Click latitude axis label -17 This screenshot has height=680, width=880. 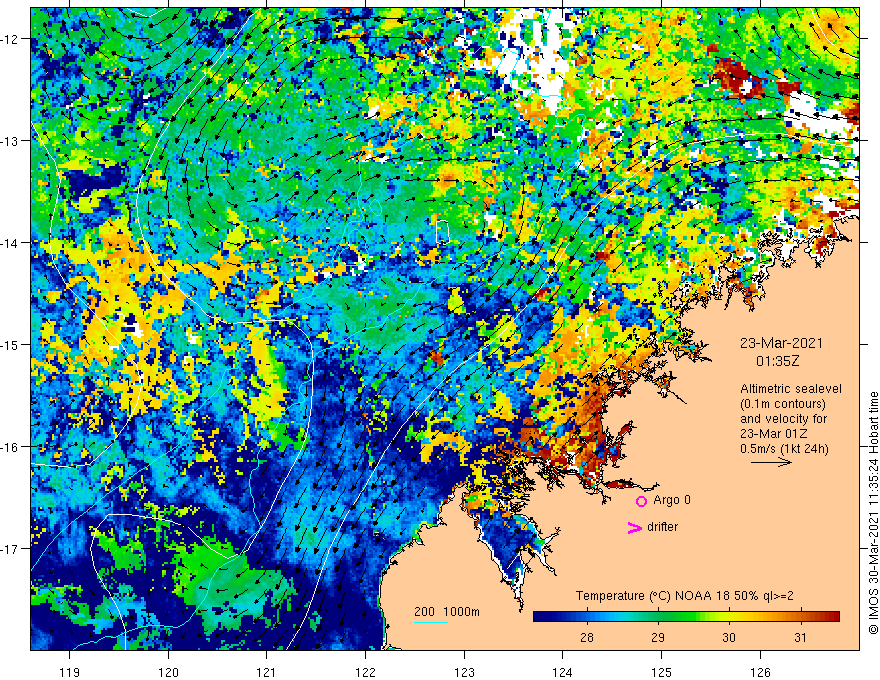(11, 549)
